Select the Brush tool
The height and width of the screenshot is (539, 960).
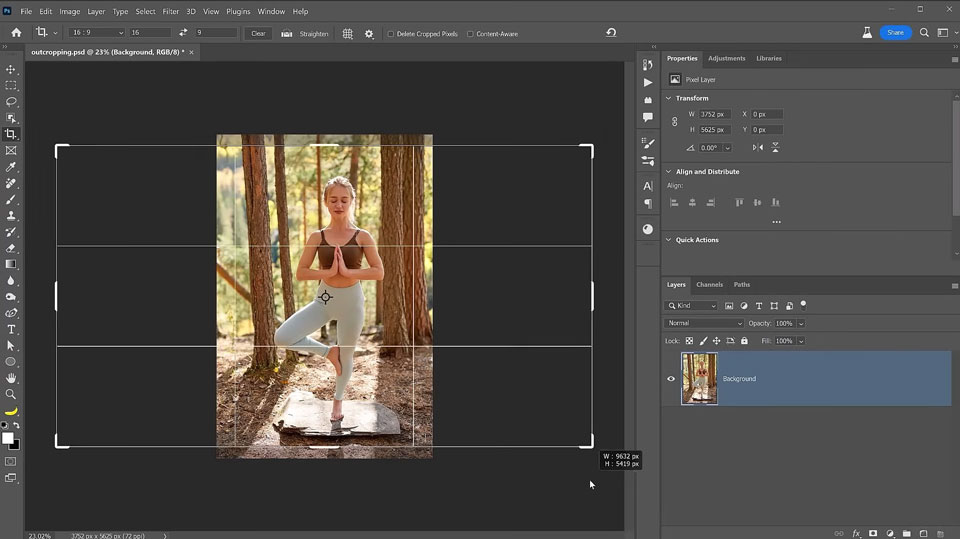pos(11,200)
